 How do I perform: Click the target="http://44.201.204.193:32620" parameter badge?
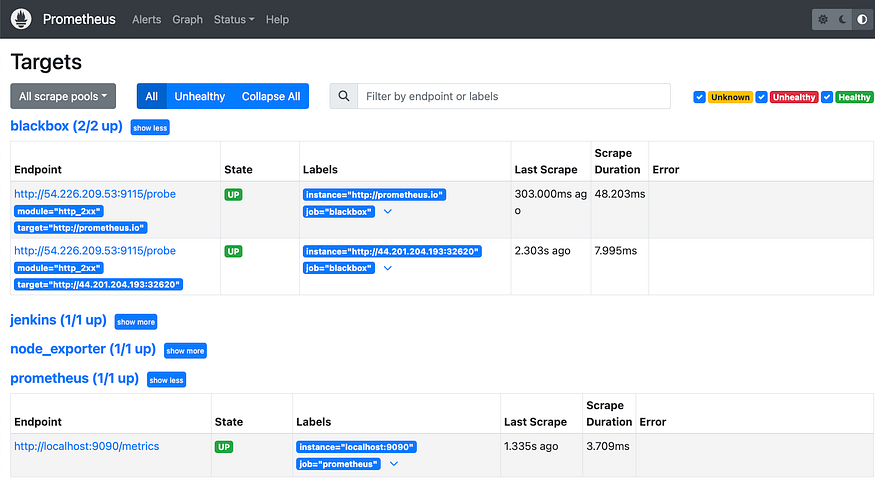click(x=99, y=285)
